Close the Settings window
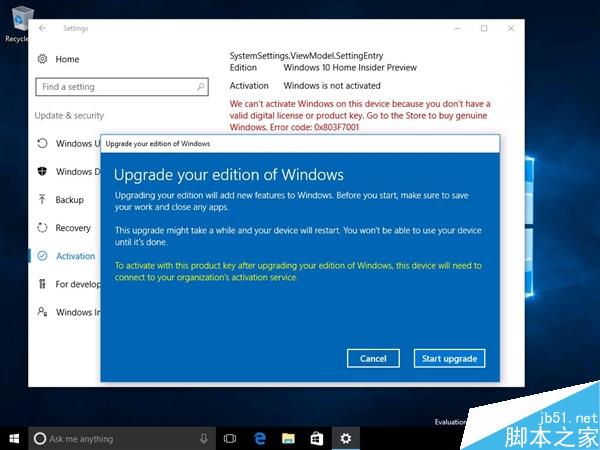Viewport: 600px width, 450px height. (x=511, y=28)
